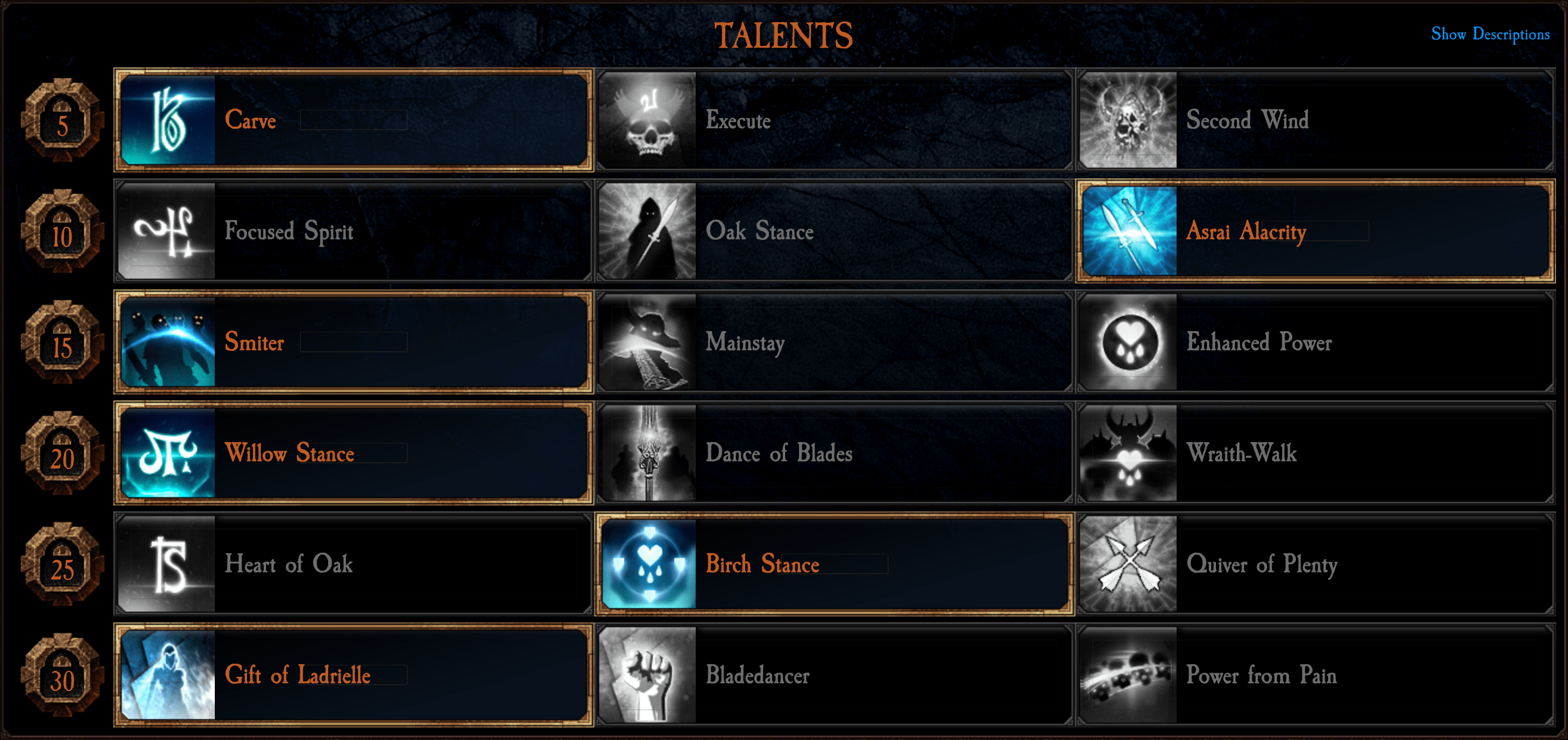
Task: Click the level 5 tier badge
Action: pyautogui.click(x=62, y=120)
